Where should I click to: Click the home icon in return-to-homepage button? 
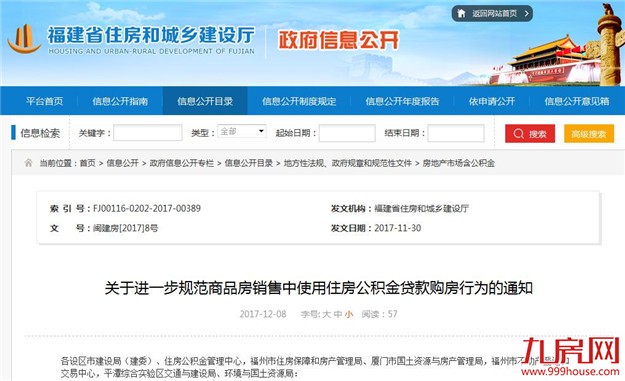point(461,13)
